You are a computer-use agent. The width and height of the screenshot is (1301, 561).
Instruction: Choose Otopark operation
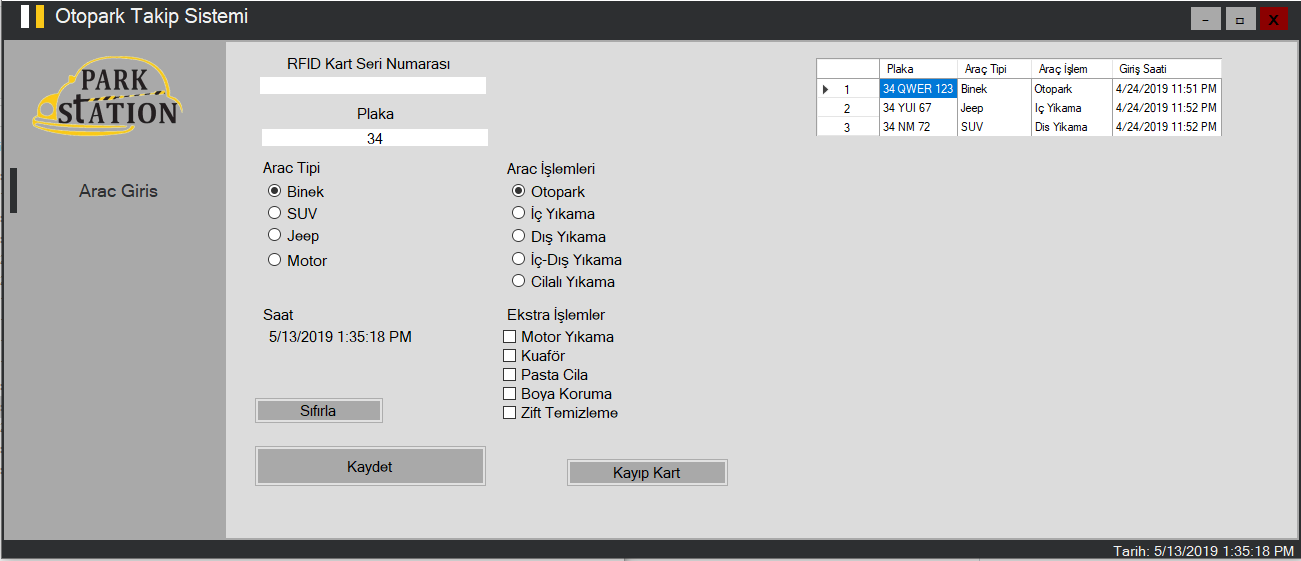tap(548, 191)
